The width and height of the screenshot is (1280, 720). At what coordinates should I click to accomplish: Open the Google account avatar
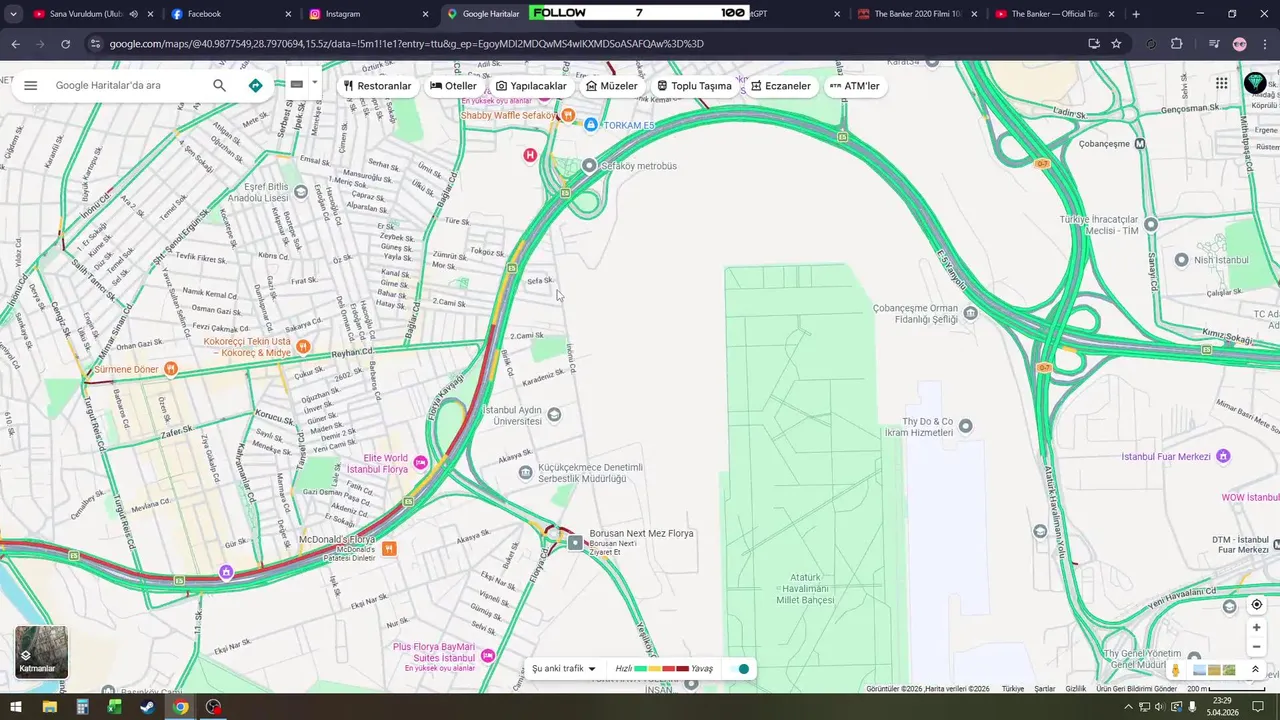1255,84
